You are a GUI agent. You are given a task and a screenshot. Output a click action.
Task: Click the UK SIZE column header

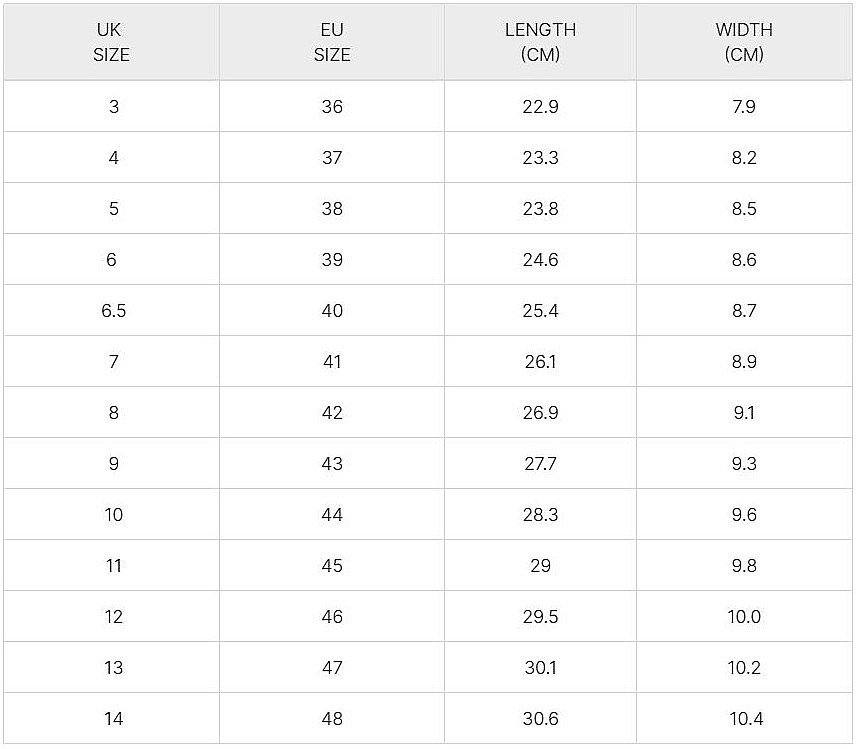[111, 42]
